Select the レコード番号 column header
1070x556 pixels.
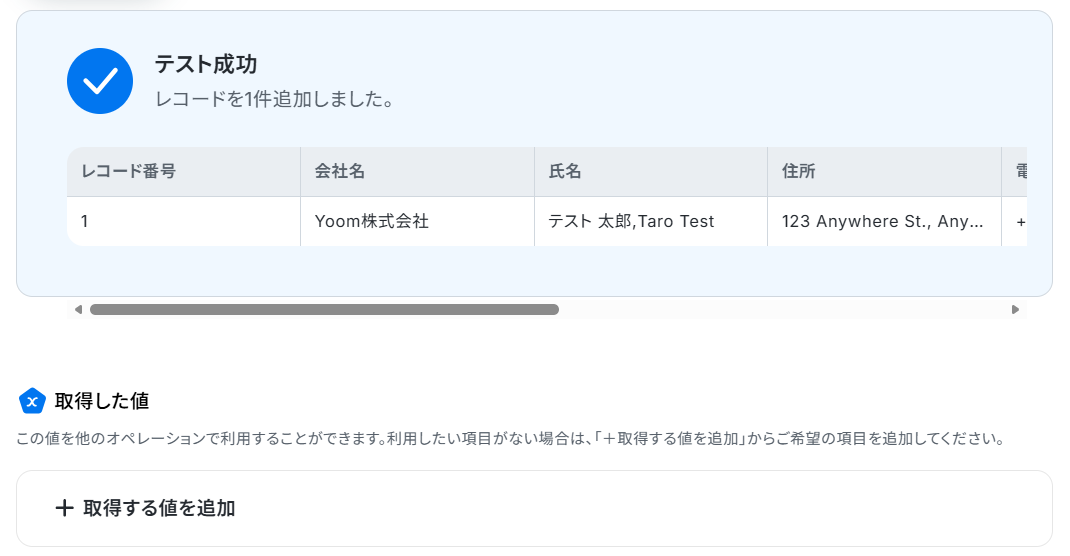184,171
